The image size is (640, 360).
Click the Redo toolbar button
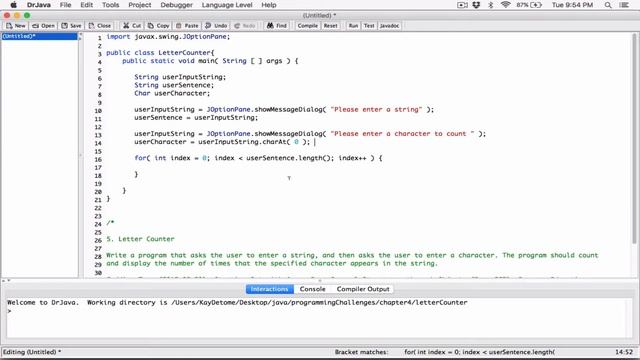click(x=244, y=26)
